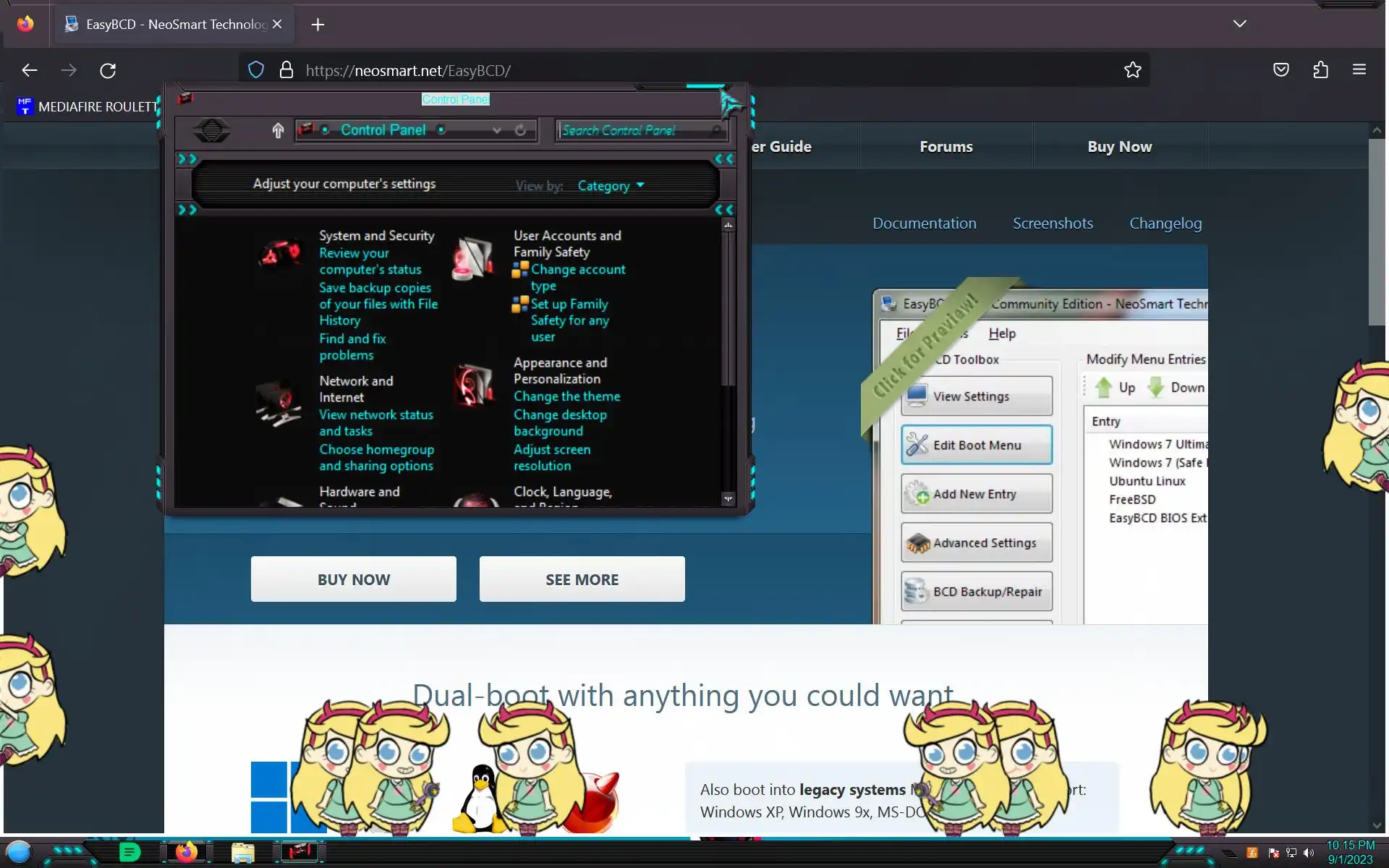The width and height of the screenshot is (1389, 868).
Task: Click the Search Control Panel field
Action: 634,130
